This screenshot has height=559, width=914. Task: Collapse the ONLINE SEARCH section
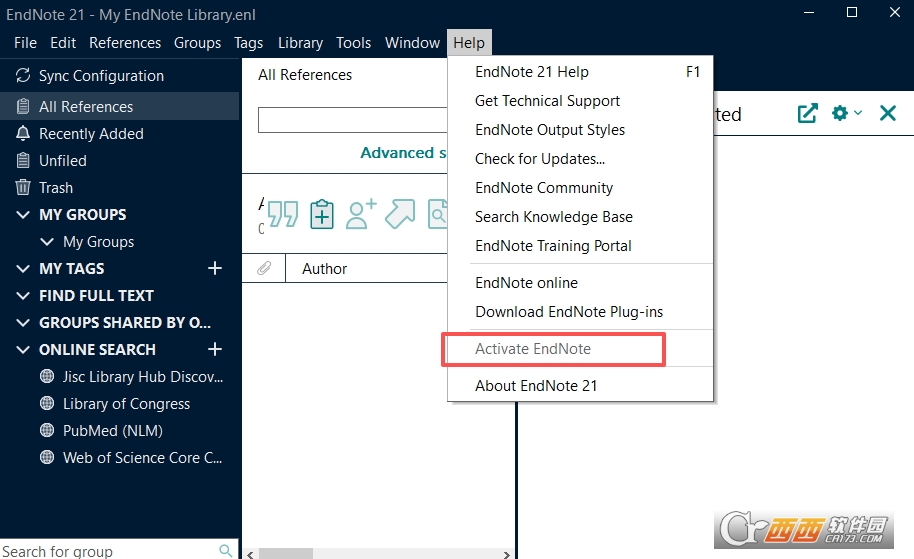pos(23,350)
